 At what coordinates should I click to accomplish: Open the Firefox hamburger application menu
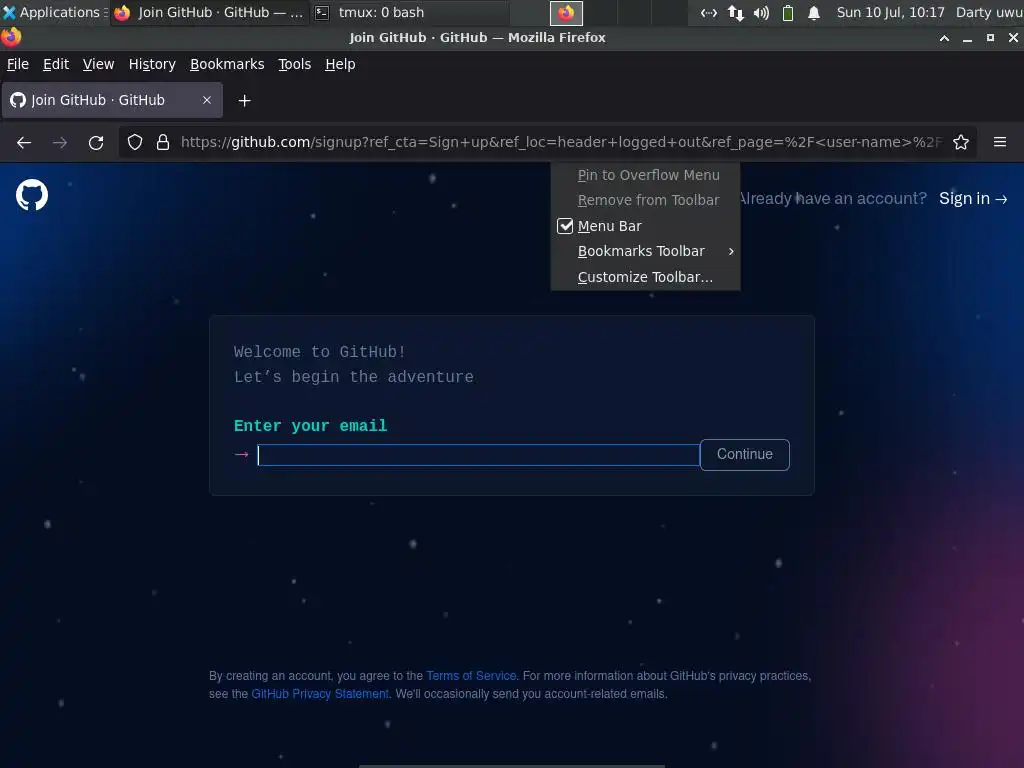pos(1000,142)
